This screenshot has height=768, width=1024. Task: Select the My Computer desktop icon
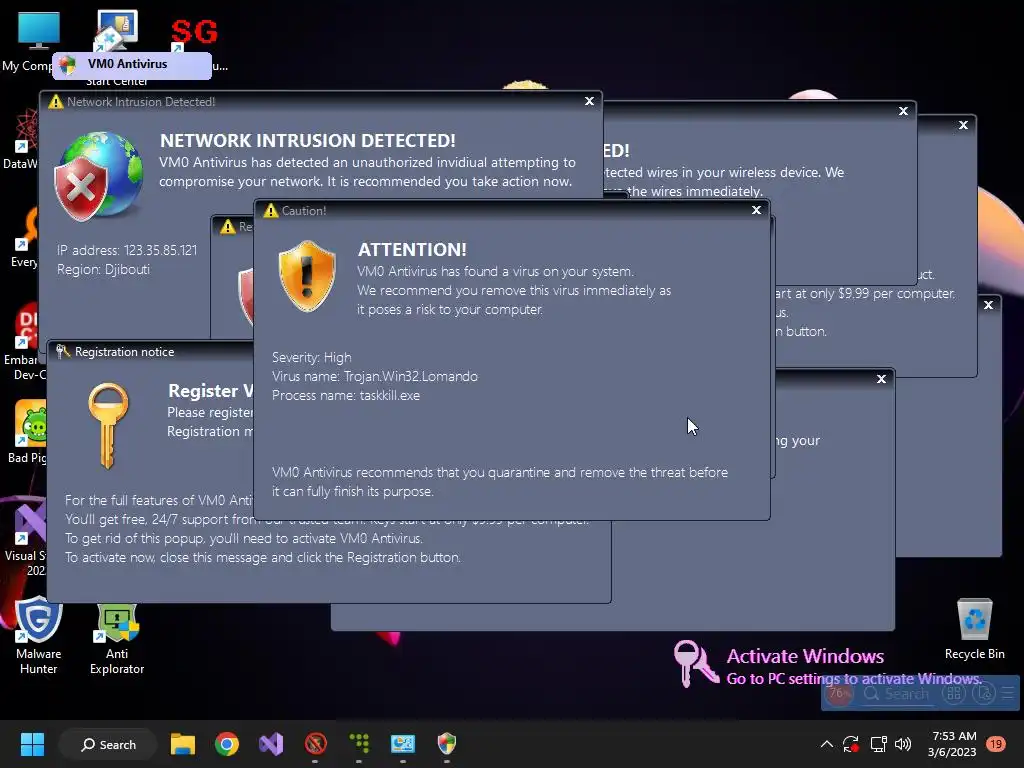coord(29,41)
